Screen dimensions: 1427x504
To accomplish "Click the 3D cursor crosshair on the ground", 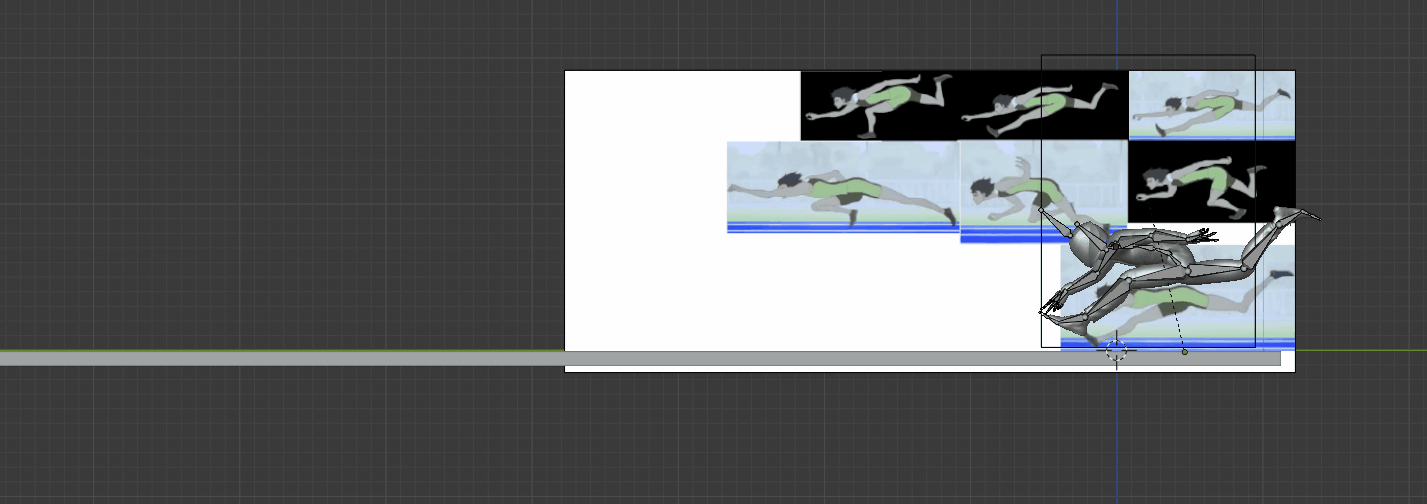I will (x=1116, y=351).
